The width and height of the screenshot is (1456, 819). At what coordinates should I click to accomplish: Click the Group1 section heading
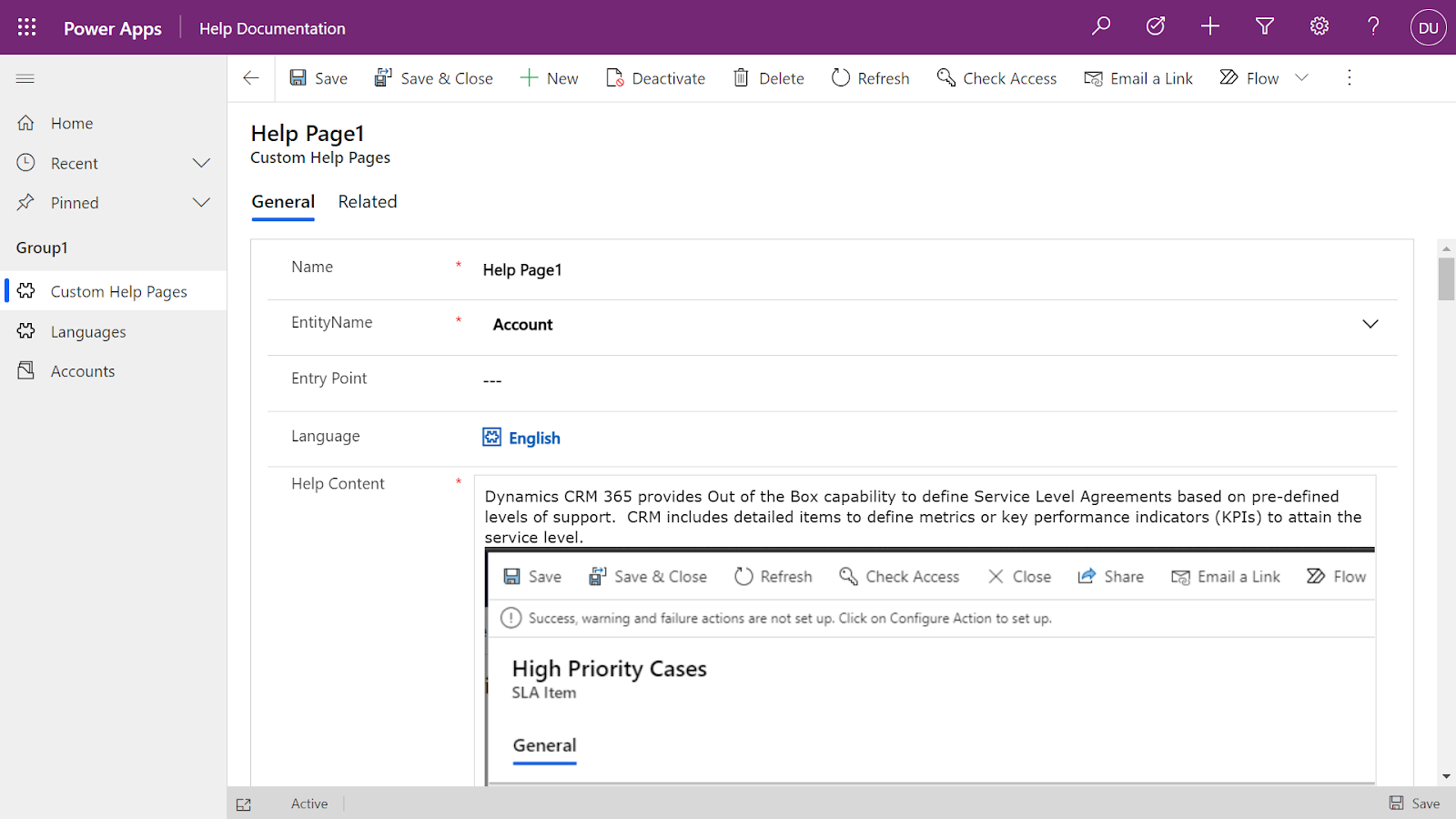(x=42, y=248)
